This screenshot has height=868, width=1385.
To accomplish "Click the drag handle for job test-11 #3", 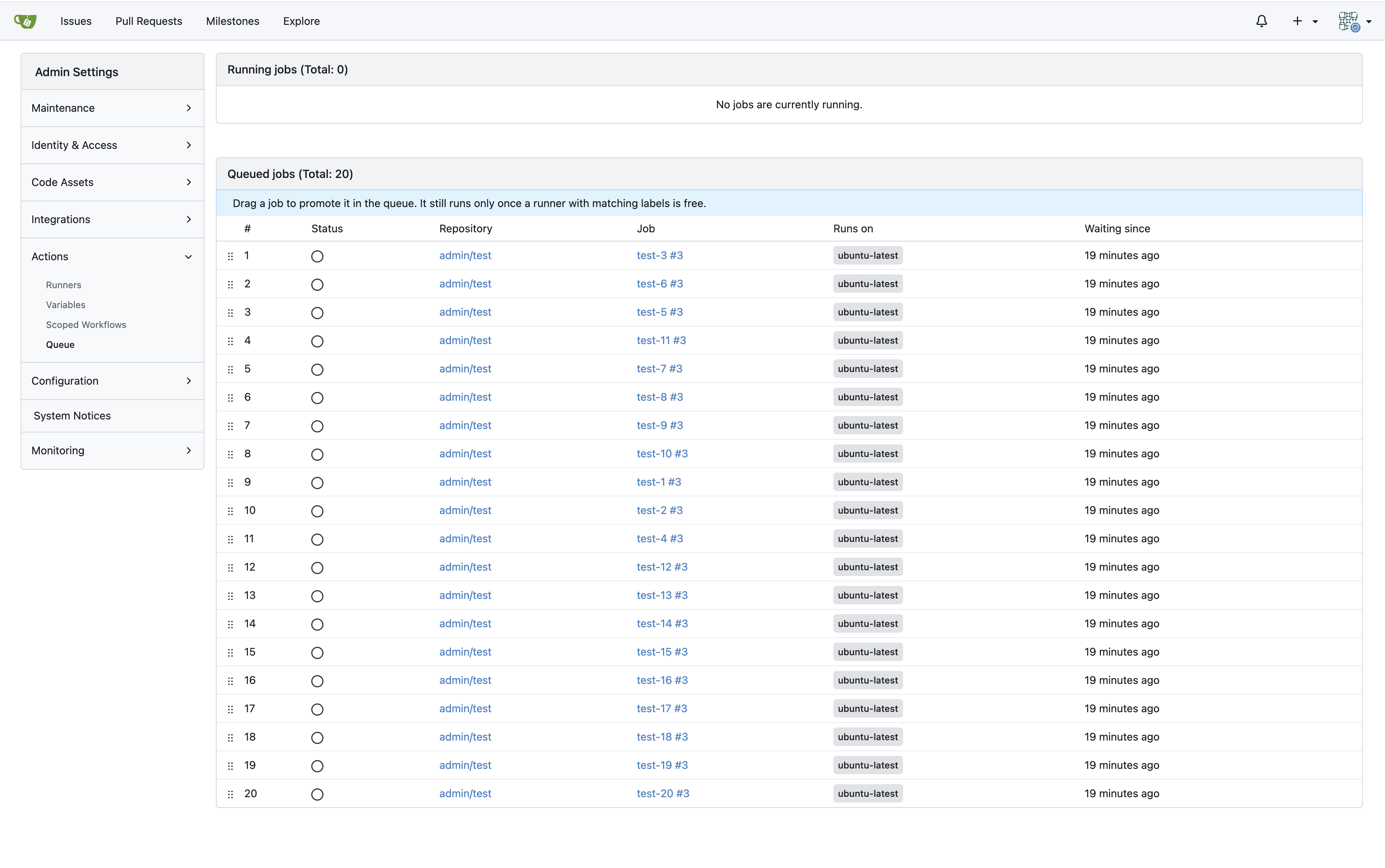I will click(230, 341).
